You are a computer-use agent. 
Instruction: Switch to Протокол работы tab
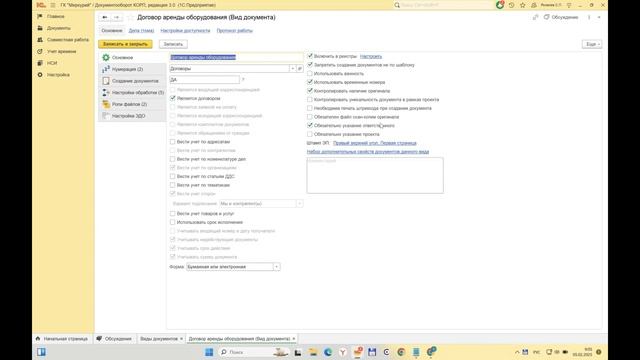(235, 31)
